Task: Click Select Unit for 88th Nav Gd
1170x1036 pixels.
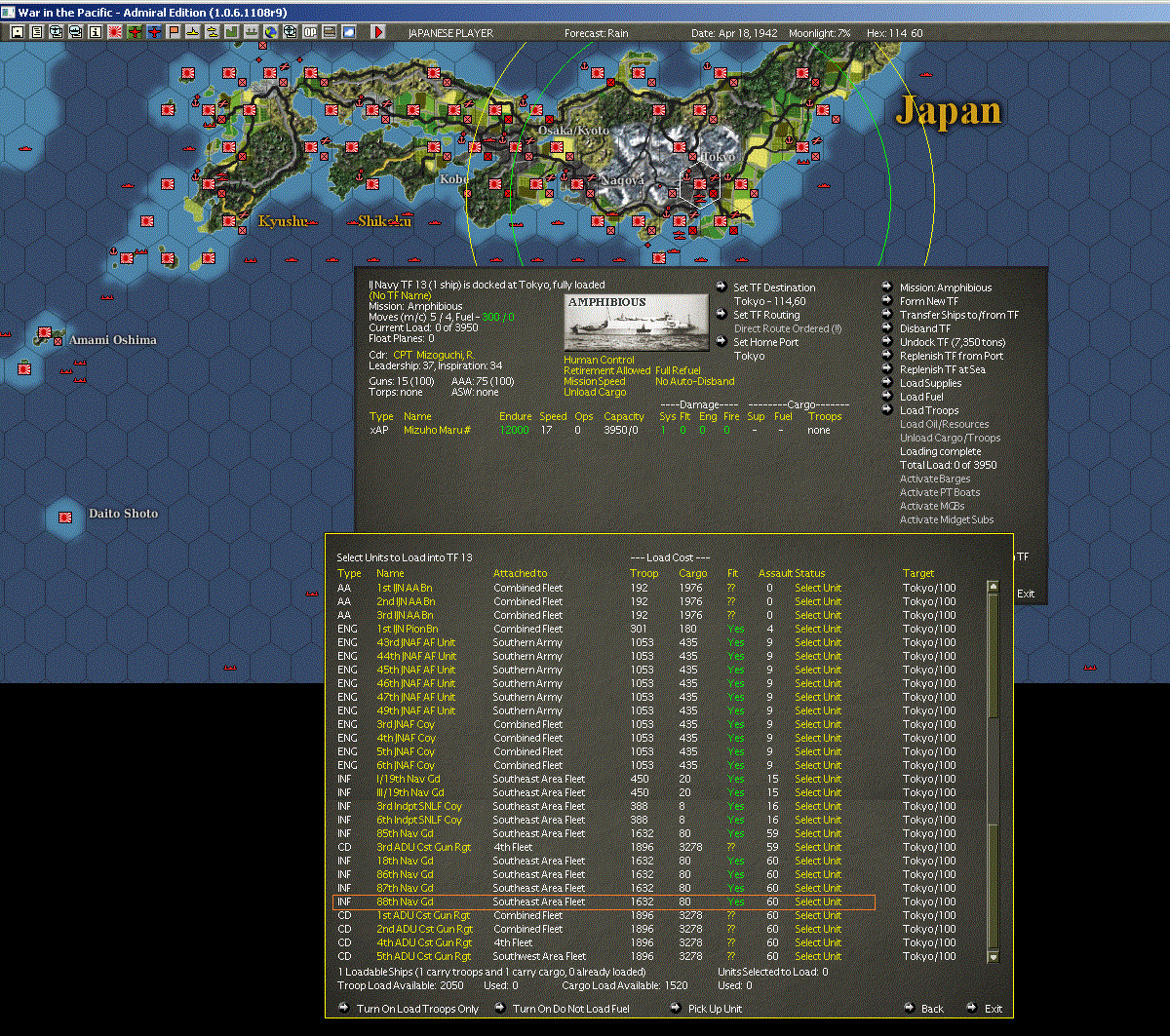Action: (817, 902)
